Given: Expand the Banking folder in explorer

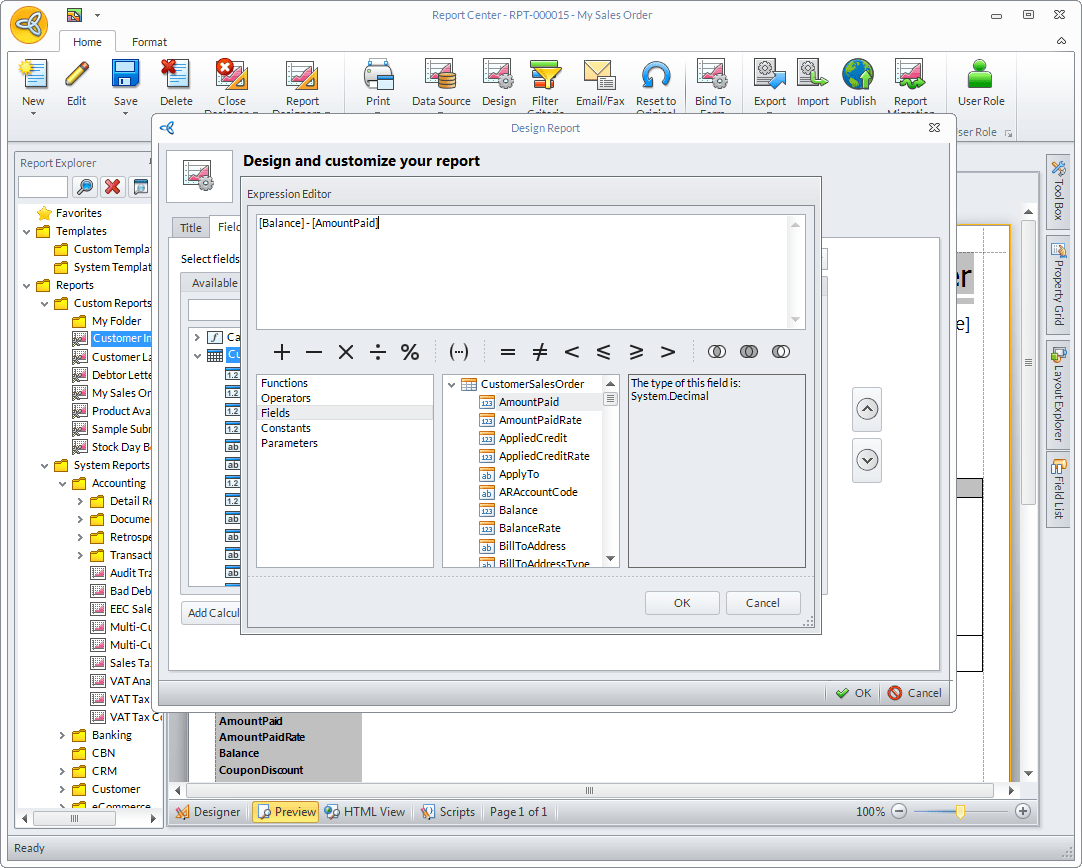Looking at the screenshot, I should (x=62, y=736).
